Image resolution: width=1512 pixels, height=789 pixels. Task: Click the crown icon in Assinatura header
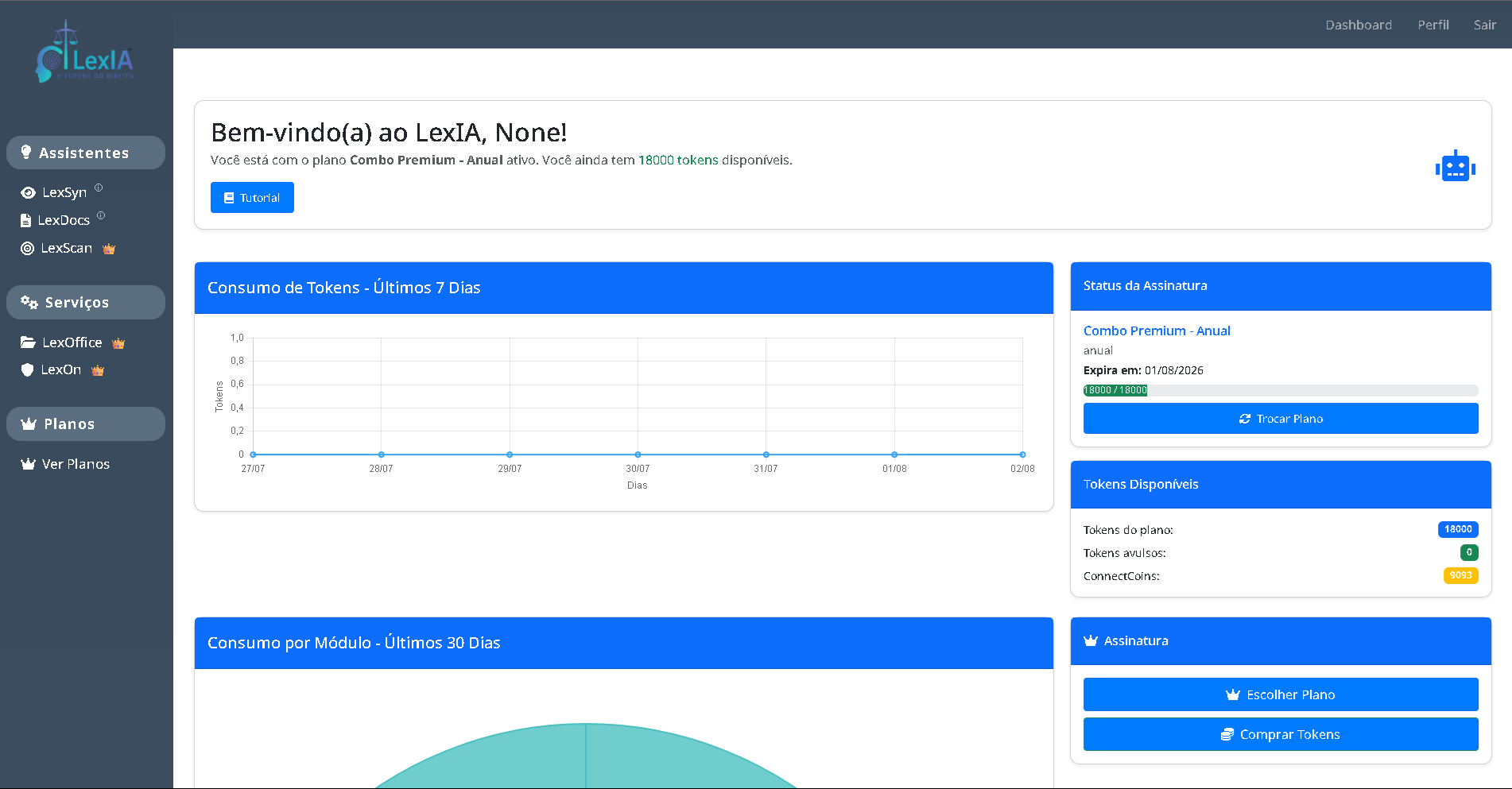tap(1091, 640)
